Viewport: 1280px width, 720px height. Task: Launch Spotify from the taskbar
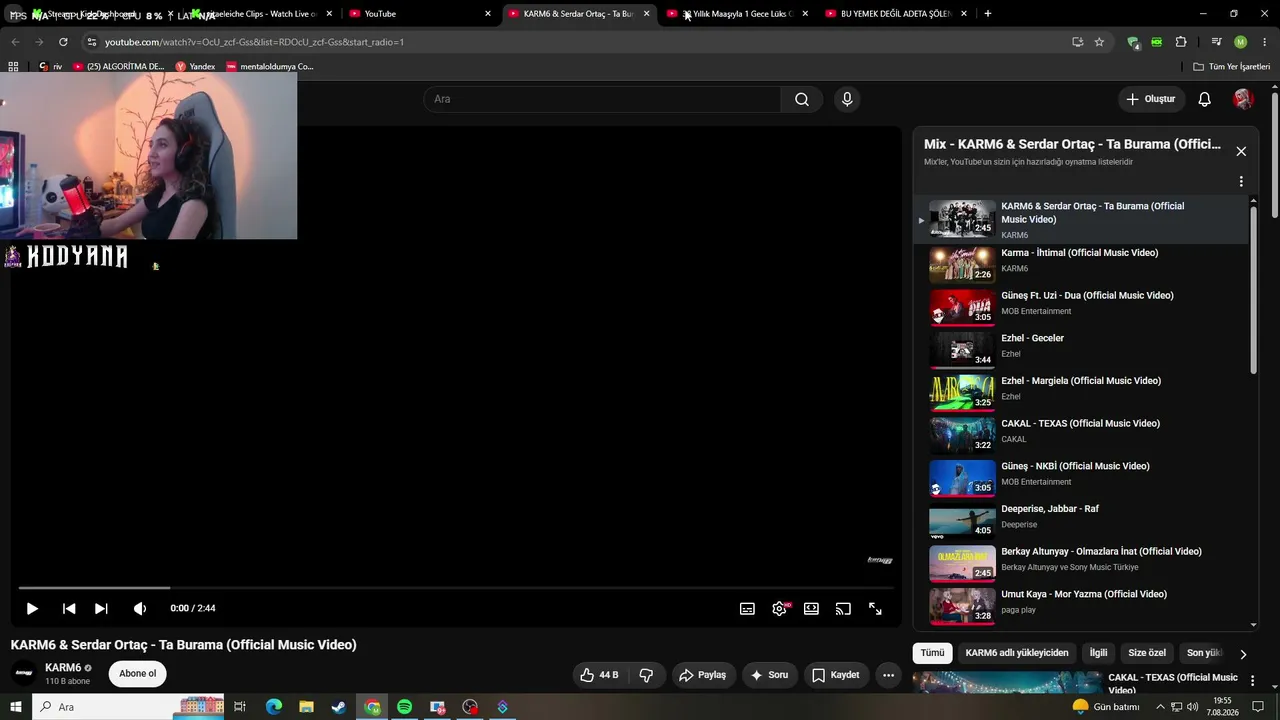[x=404, y=707]
